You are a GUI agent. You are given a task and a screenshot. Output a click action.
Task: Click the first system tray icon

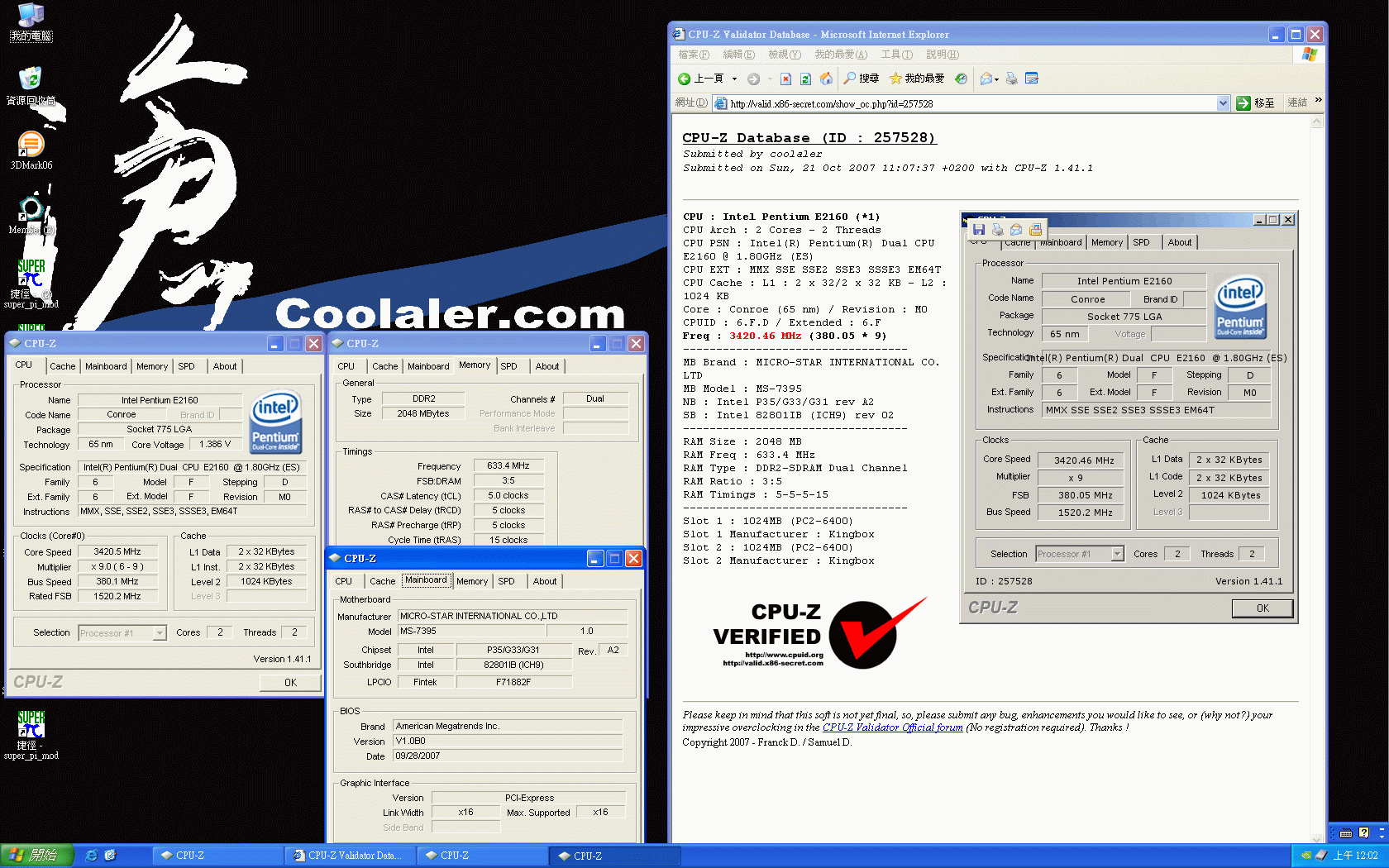point(1305,856)
